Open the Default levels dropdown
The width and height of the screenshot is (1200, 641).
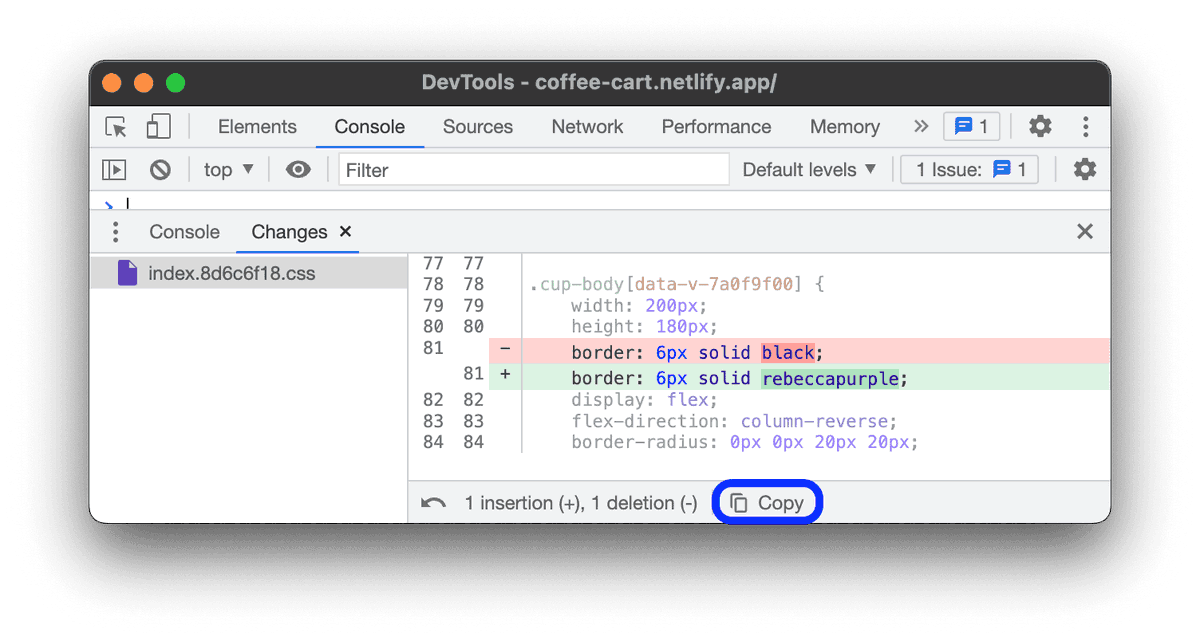[809, 170]
